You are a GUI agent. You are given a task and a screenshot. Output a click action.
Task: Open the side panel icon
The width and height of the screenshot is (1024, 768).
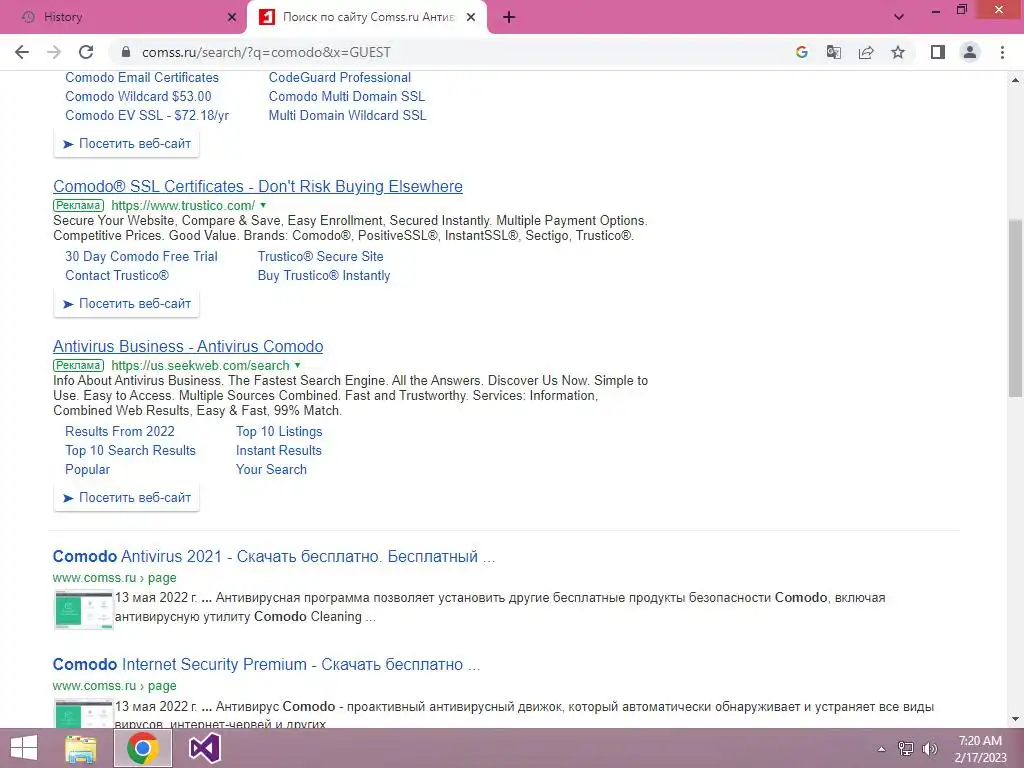(938, 52)
